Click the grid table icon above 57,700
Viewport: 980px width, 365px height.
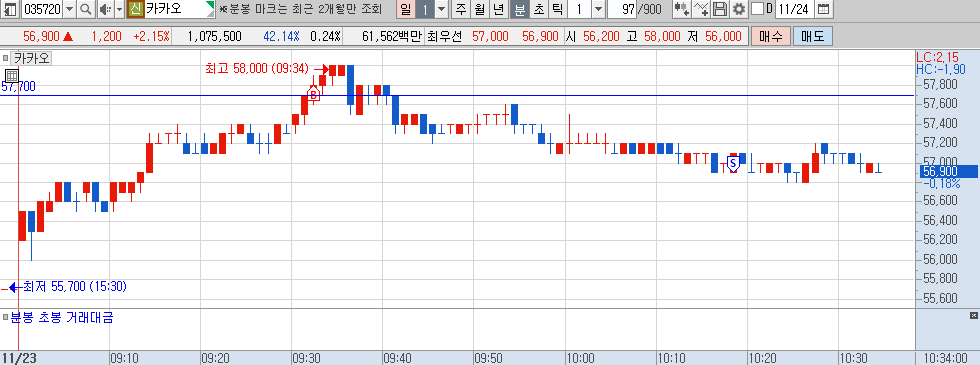coord(12,76)
